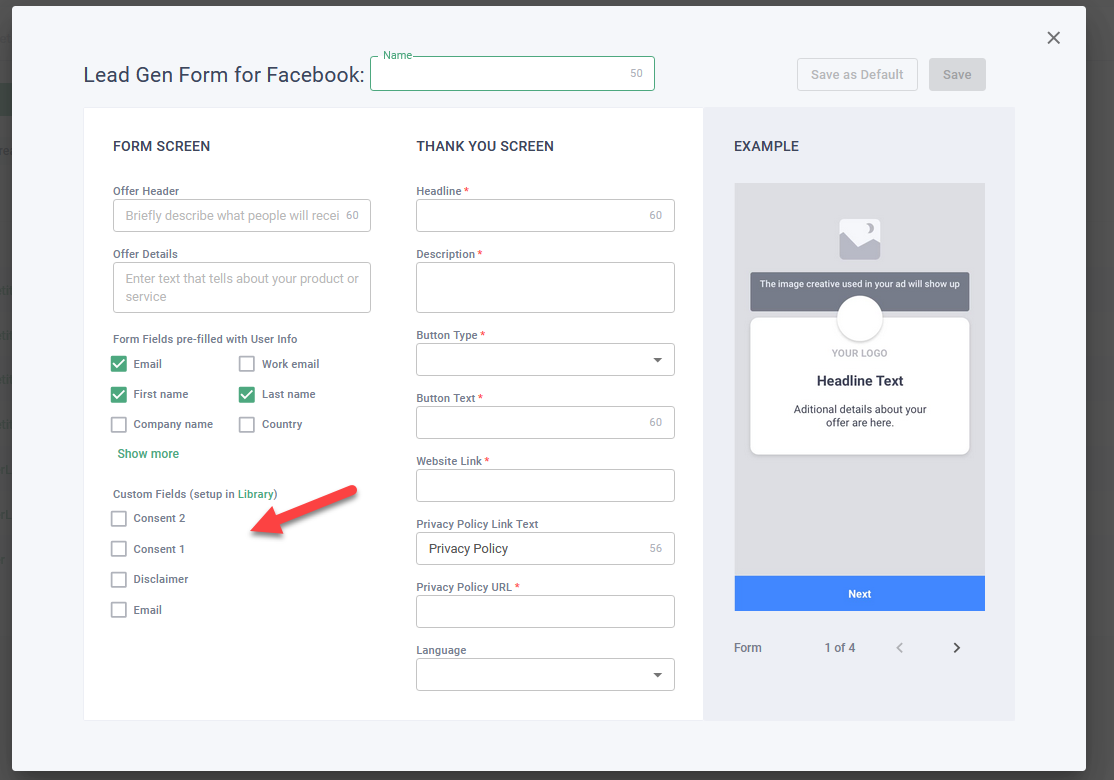This screenshot has width=1114, height=780.
Task: Open the Button Type dropdown
Action: click(545, 359)
